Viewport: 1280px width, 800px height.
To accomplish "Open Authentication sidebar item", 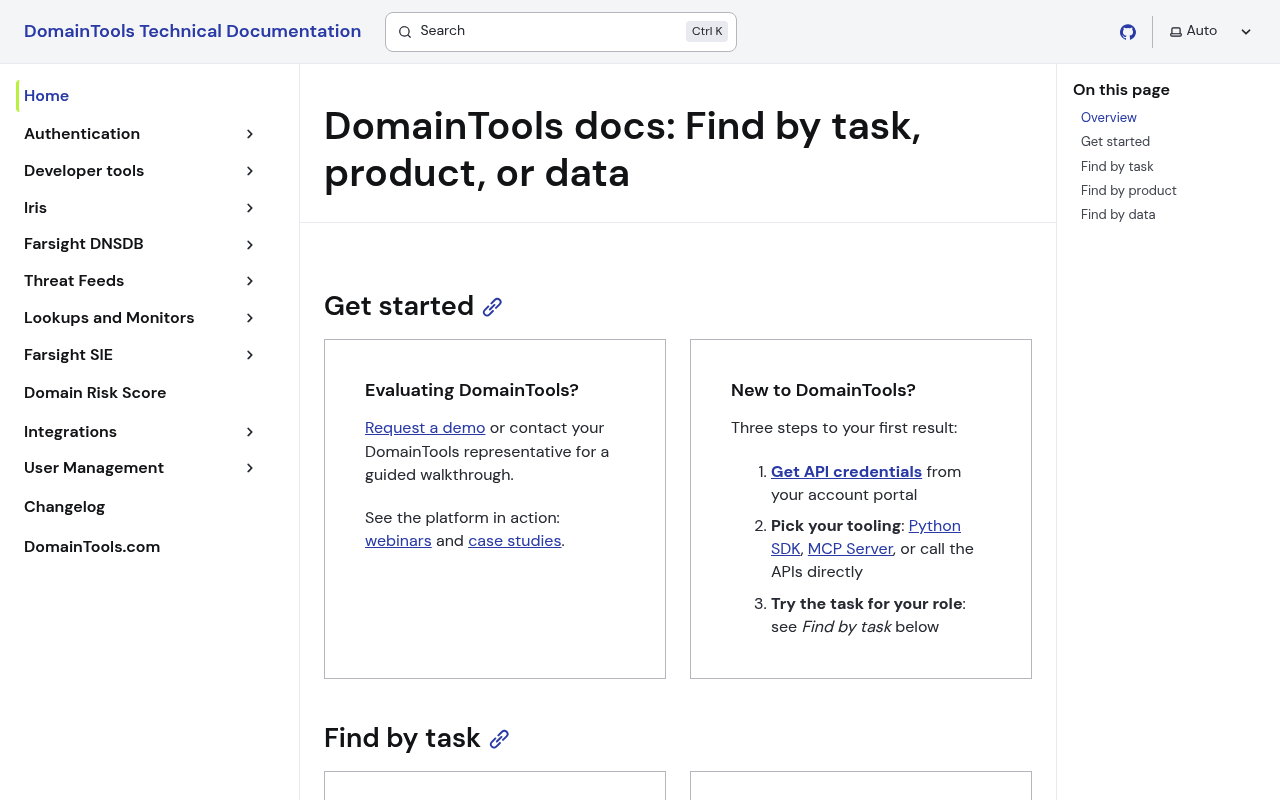I will pos(82,134).
